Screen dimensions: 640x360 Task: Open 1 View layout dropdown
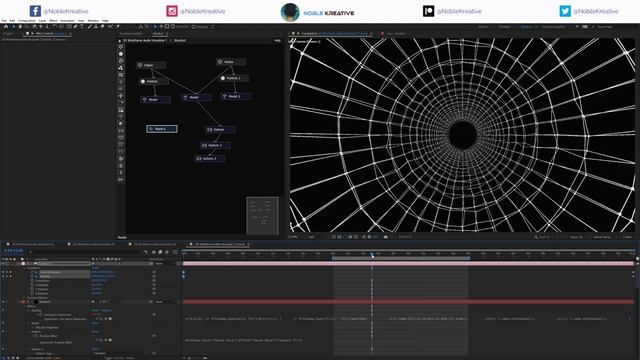[628, 237]
